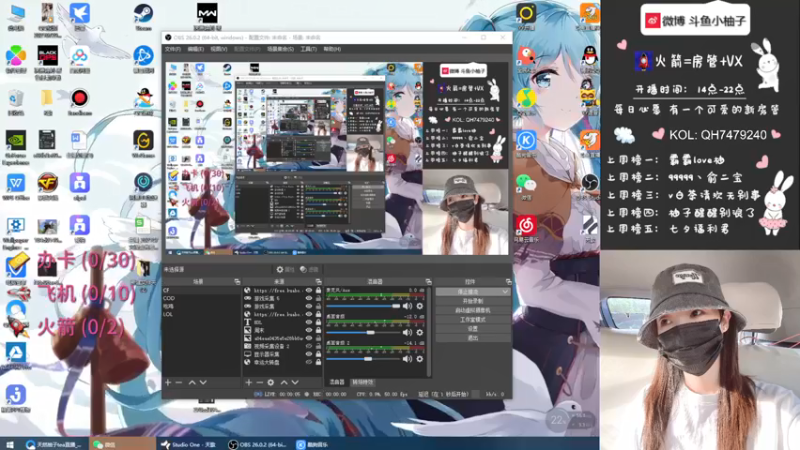Open the 文件(F) menu in OBS
Viewport: 800px width, 450px height.
[x=172, y=49]
